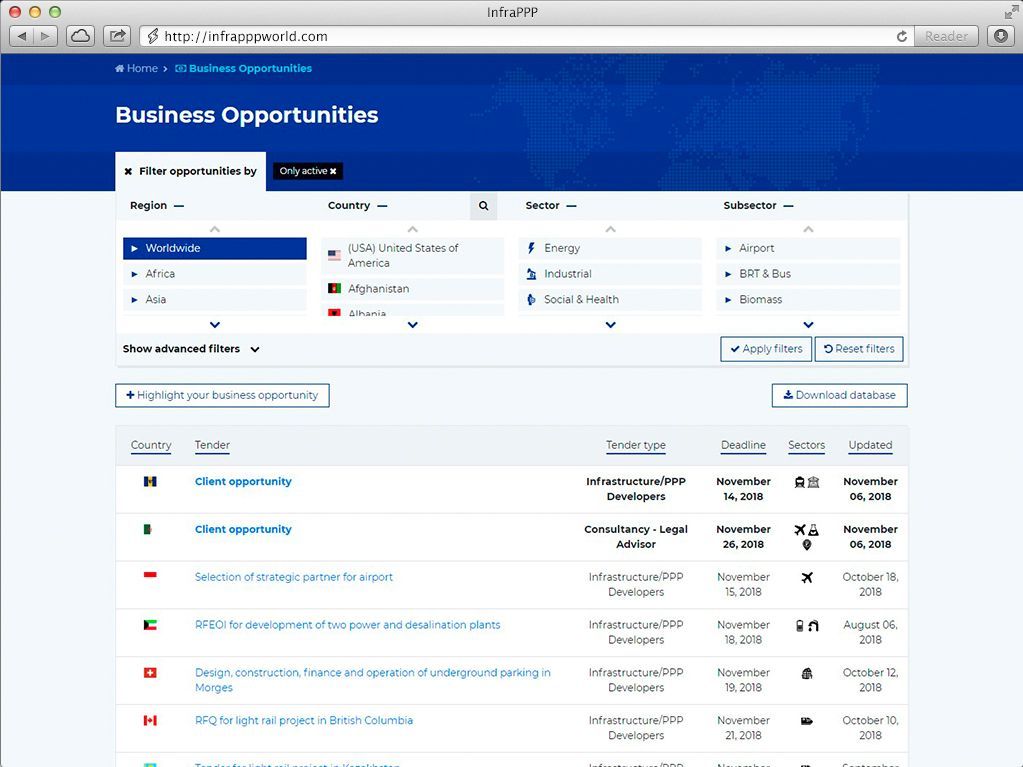This screenshot has height=767, width=1023.
Task: Click the Share icon in browser toolbar
Action: click(x=117, y=36)
